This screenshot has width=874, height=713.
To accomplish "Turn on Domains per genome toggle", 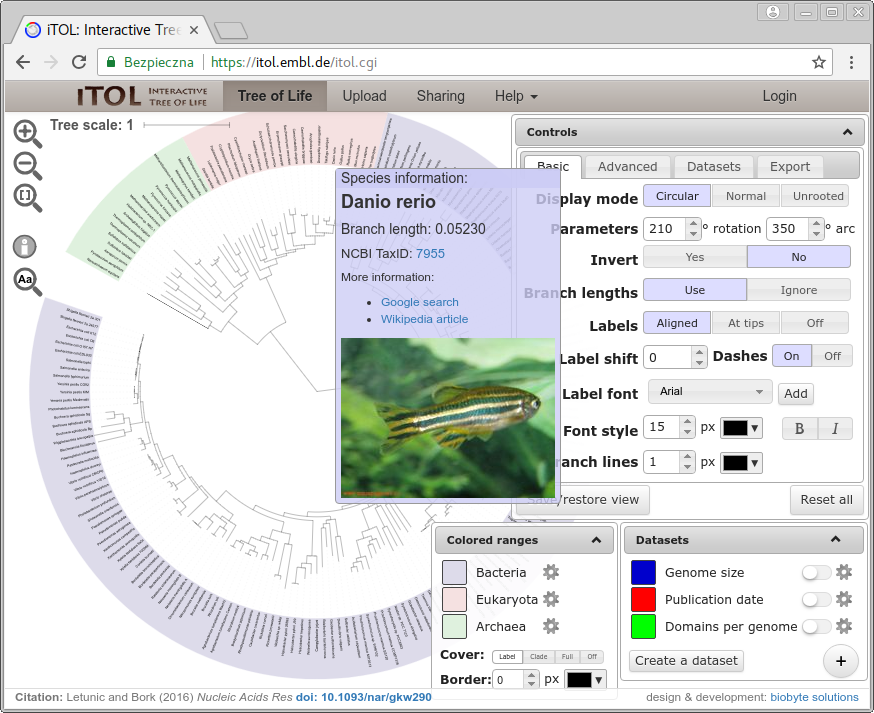I will tap(816, 627).
